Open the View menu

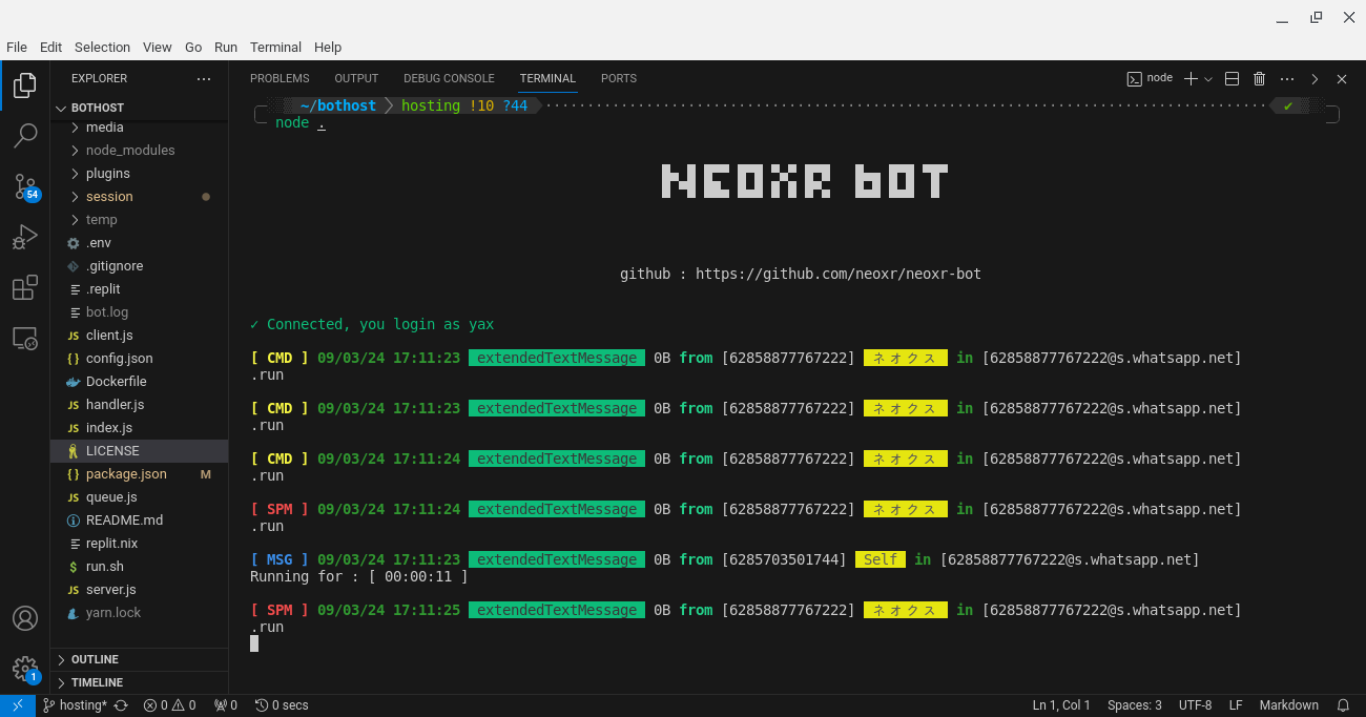(x=157, y=47)
